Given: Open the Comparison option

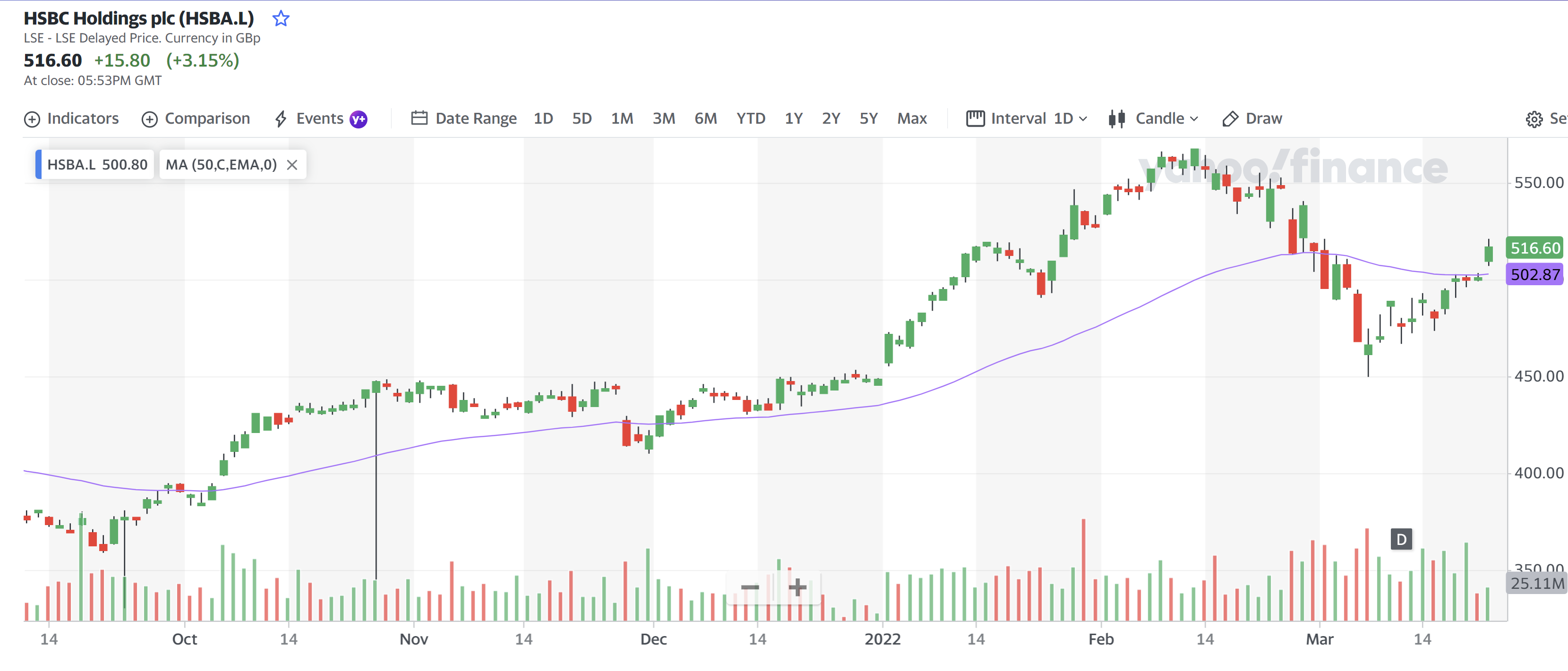Looking at the screenshot, I should coord(196,119).
